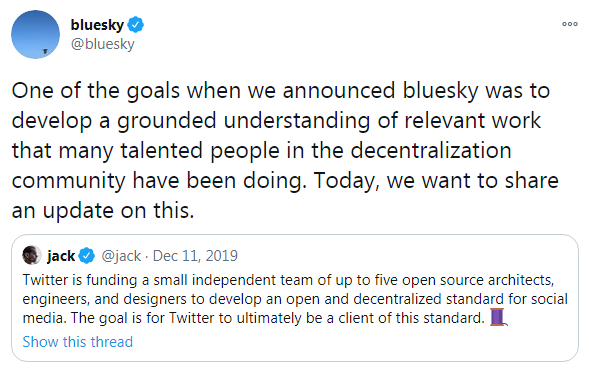Open the @bluesky handle link
The width and height of the screenshot is (589, 369).
pos(103,44)
